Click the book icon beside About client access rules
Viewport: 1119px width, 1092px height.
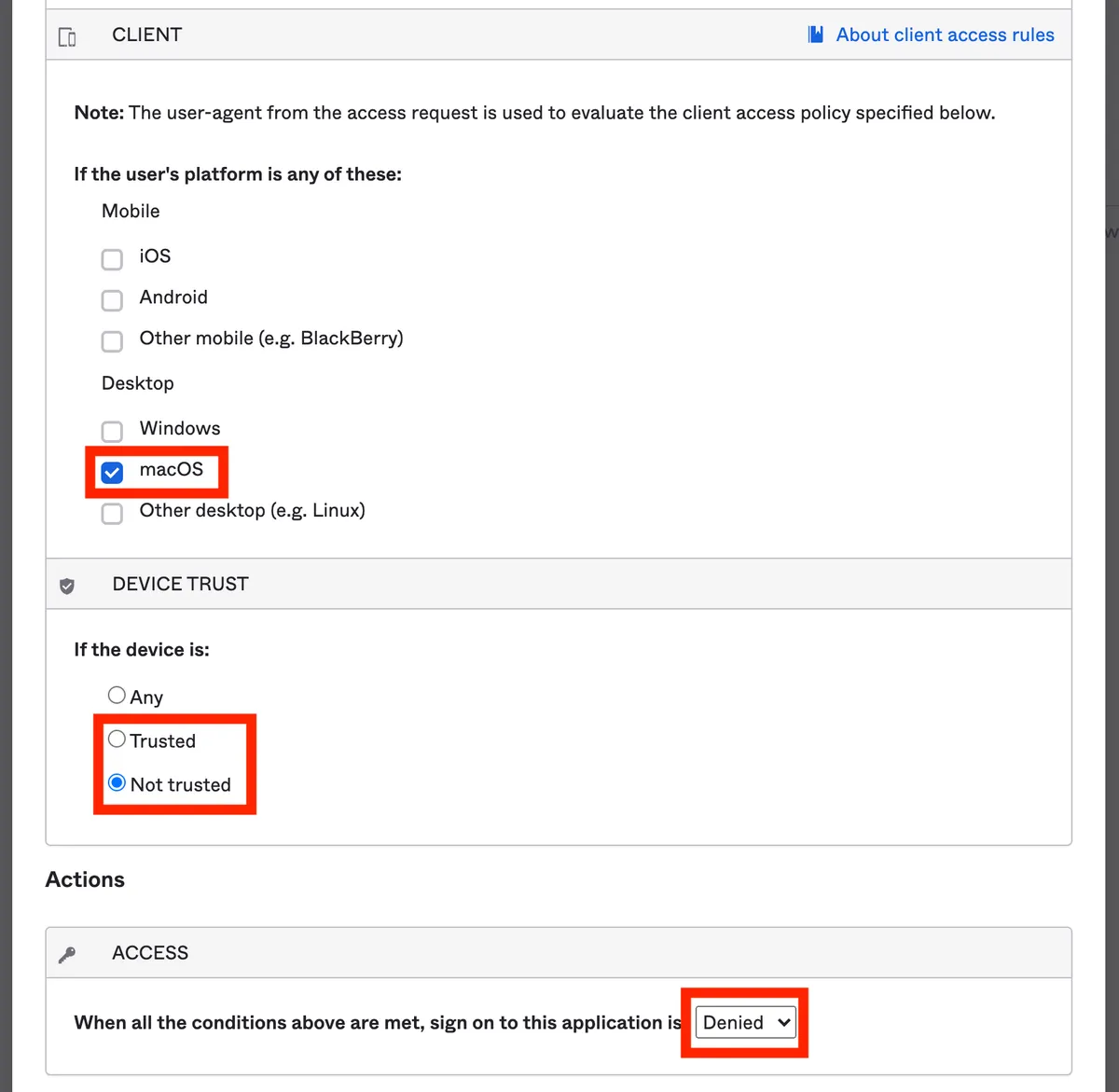pos(816,35)
